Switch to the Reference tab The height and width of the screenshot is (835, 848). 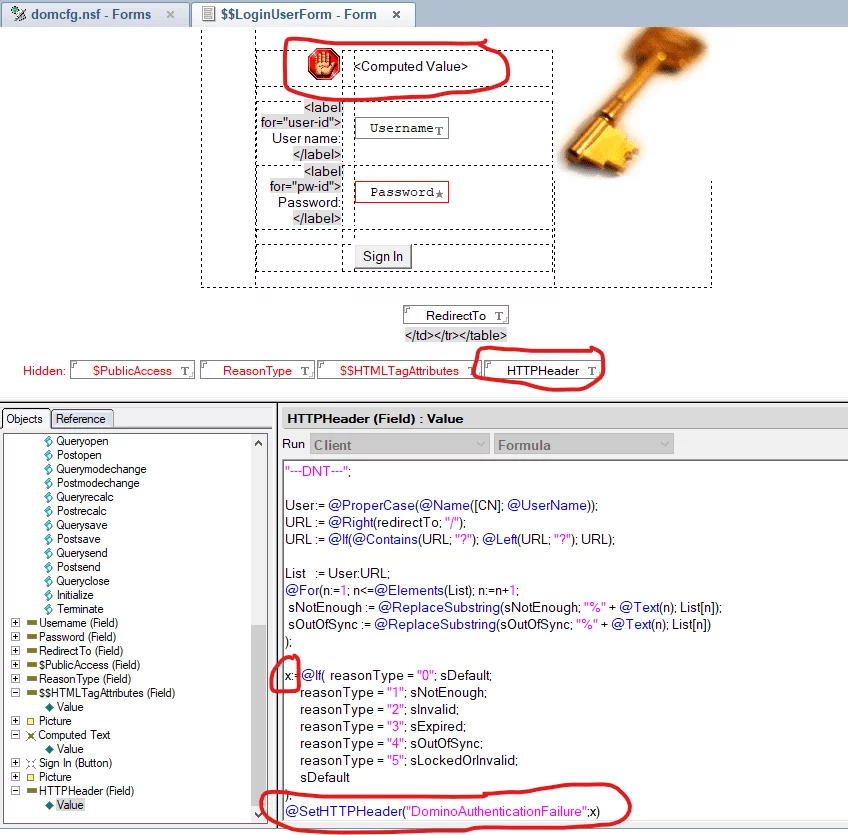[x=80, y=419]
